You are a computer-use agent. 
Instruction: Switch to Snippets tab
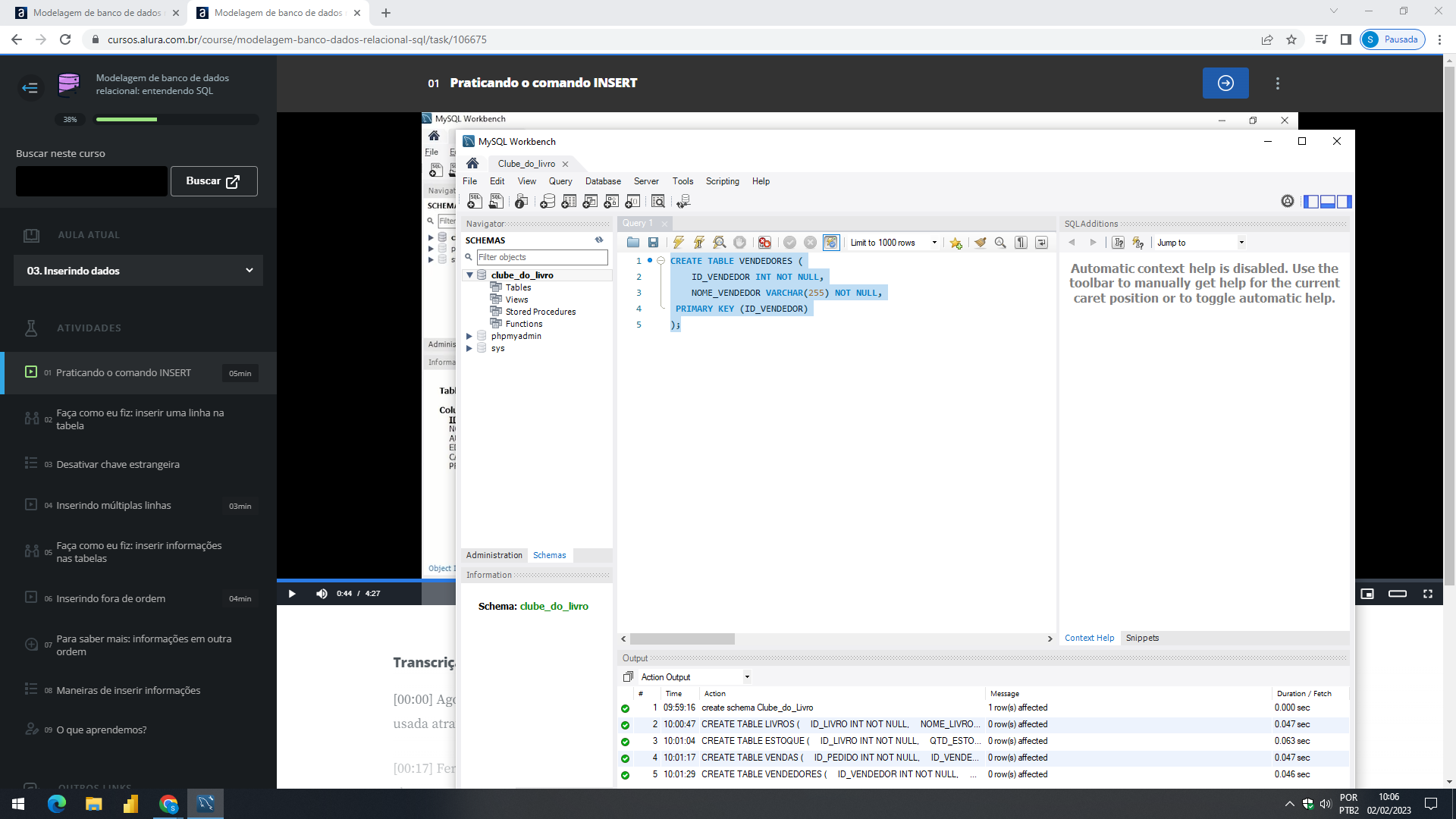click(x=1142, y=638)
